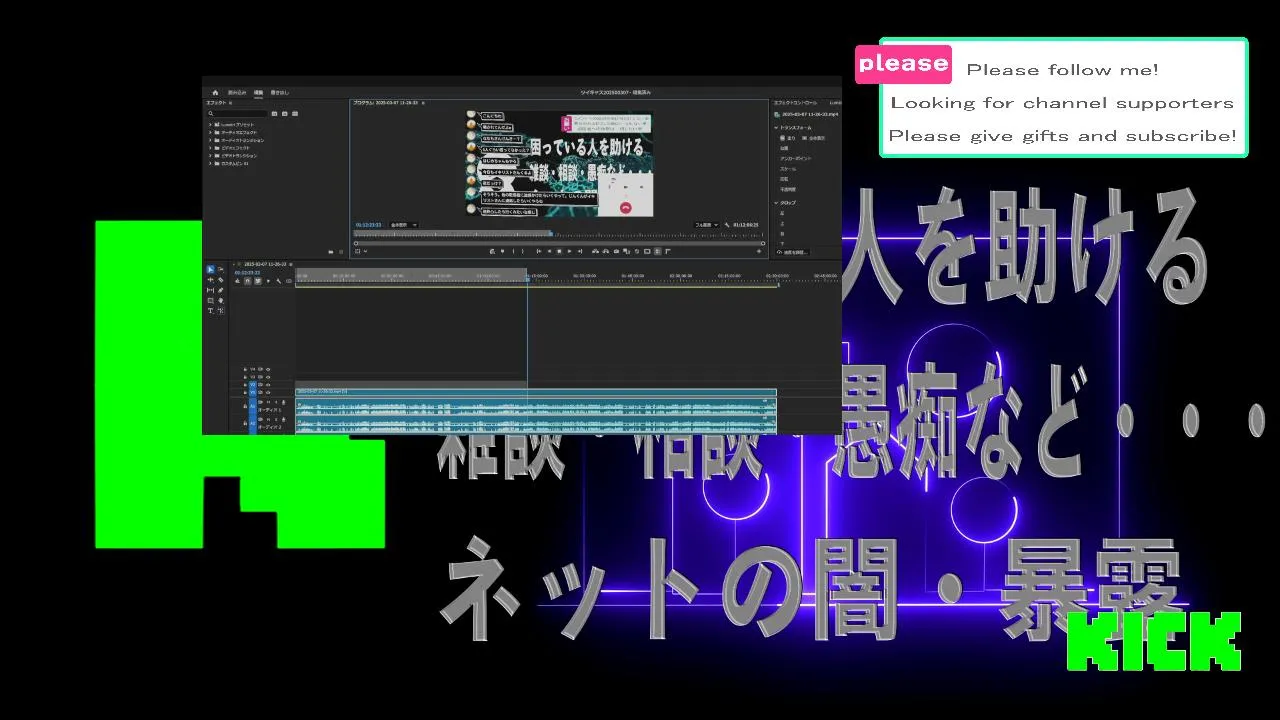Select the audio clip on track A1
This screenshot has height=720, width=1280.
tap(536, 406)
